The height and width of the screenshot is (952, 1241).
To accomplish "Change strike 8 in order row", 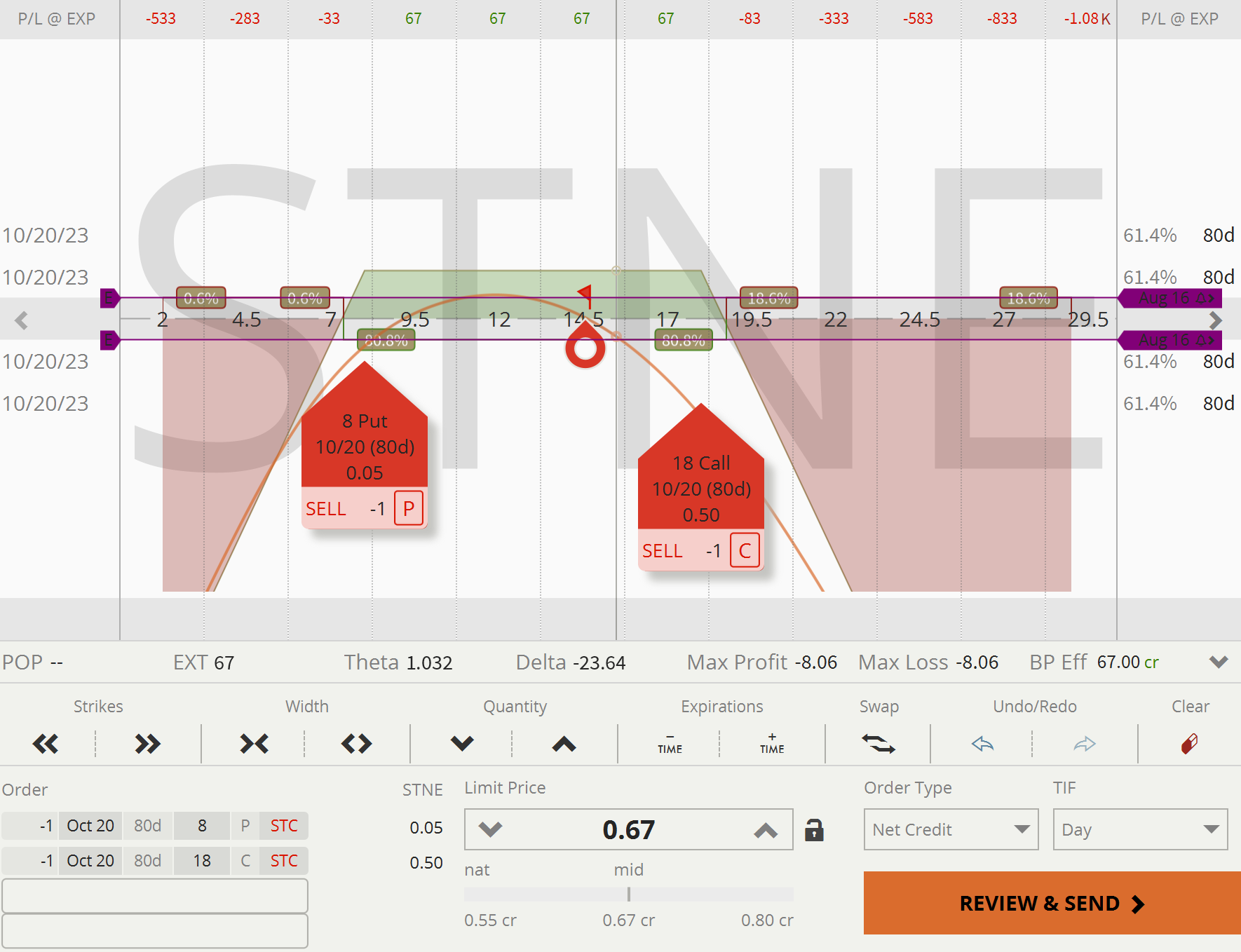I will [x=202, y=826].
